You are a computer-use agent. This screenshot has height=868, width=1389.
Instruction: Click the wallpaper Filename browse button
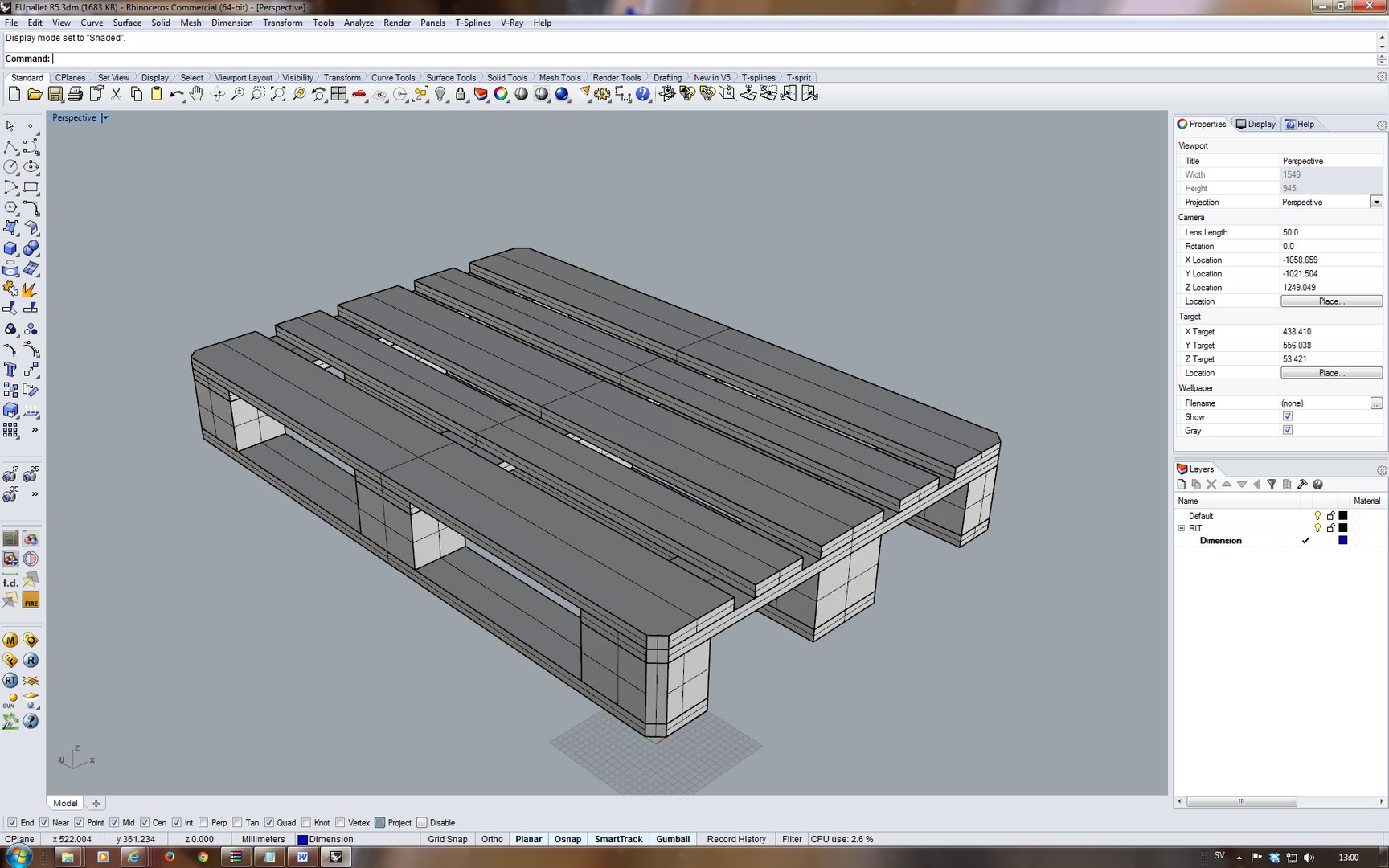1376,403
